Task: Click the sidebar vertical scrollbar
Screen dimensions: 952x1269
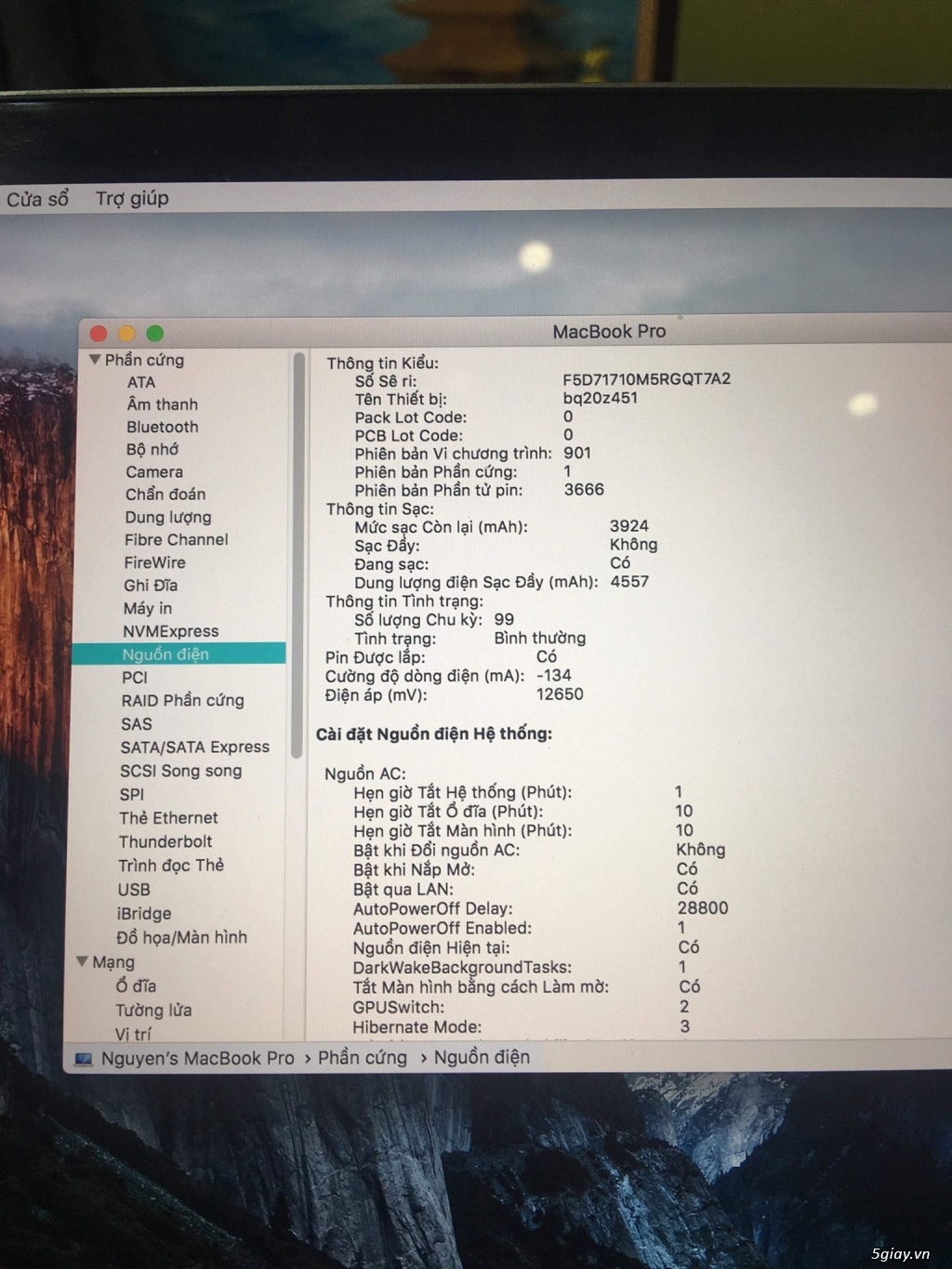Action: pyautogui.click(x=297, y=554)
